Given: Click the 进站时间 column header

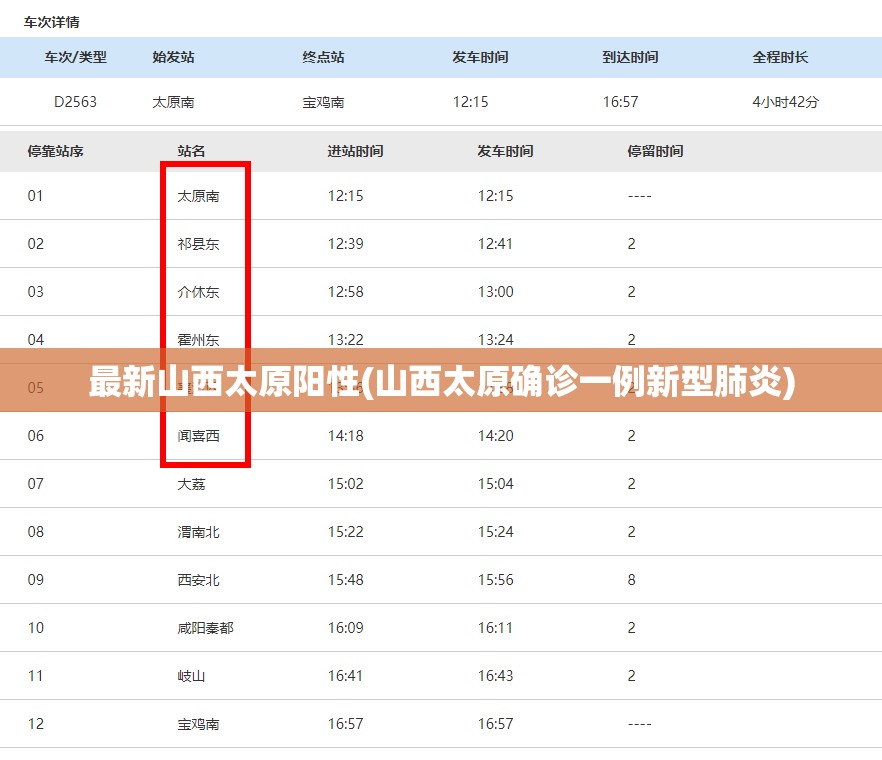Looking at the screenshot, I should click(x=356, y=151).
